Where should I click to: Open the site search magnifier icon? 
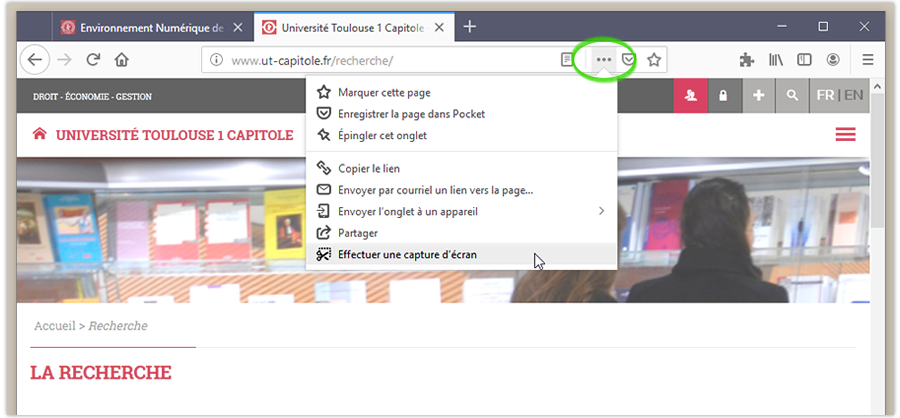792,96
